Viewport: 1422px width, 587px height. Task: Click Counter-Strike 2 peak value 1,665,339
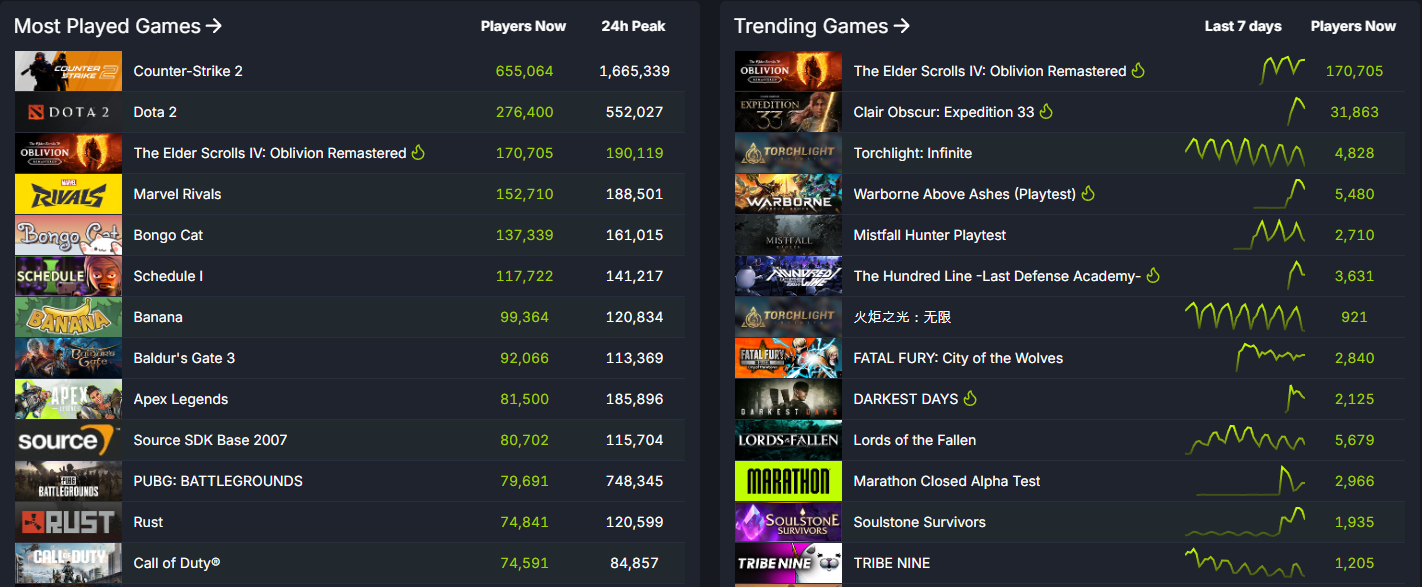pyautogui.click(x=634, y=71)
